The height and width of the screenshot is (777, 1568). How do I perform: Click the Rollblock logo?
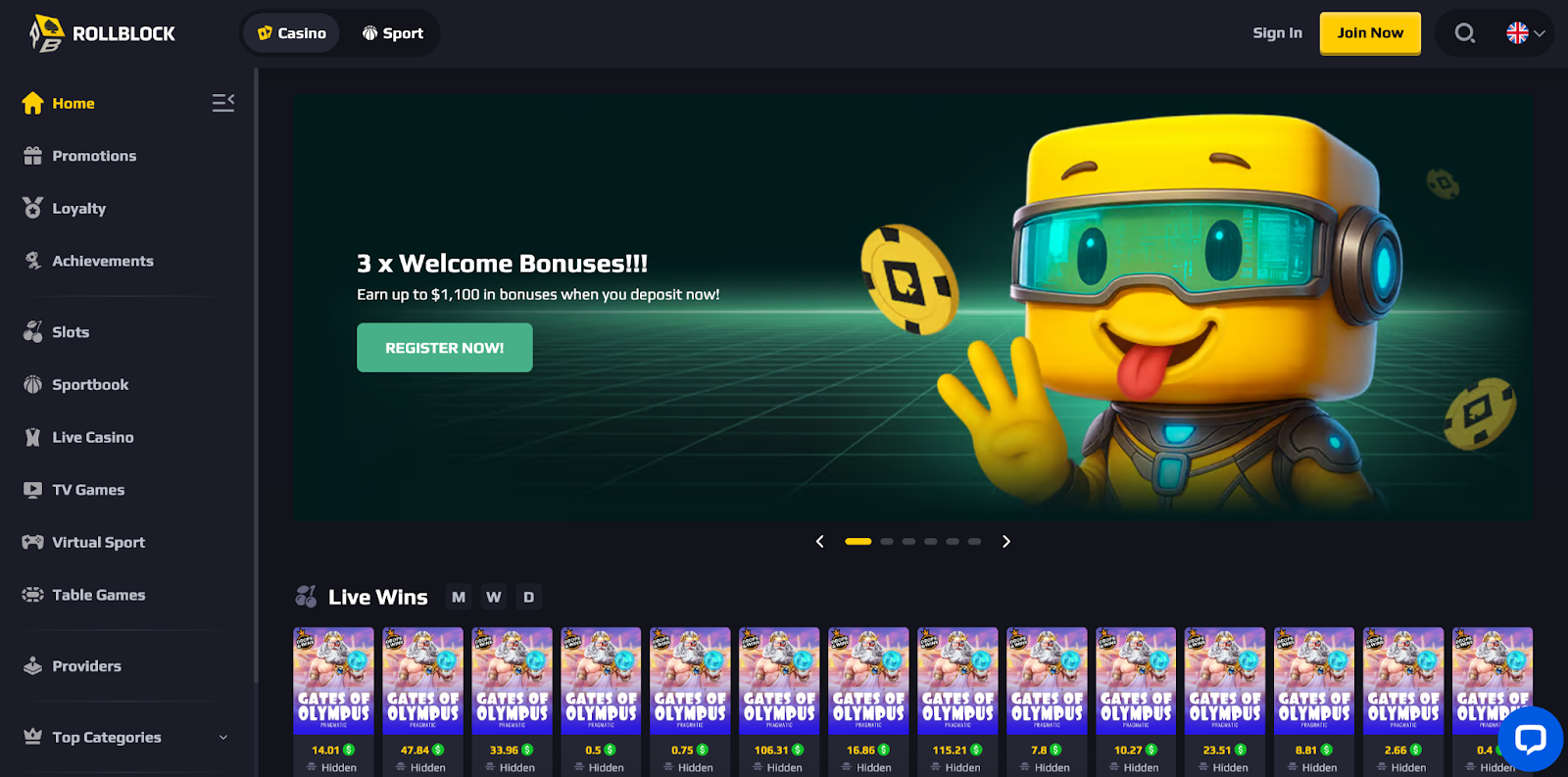click(x=102, y=33)
